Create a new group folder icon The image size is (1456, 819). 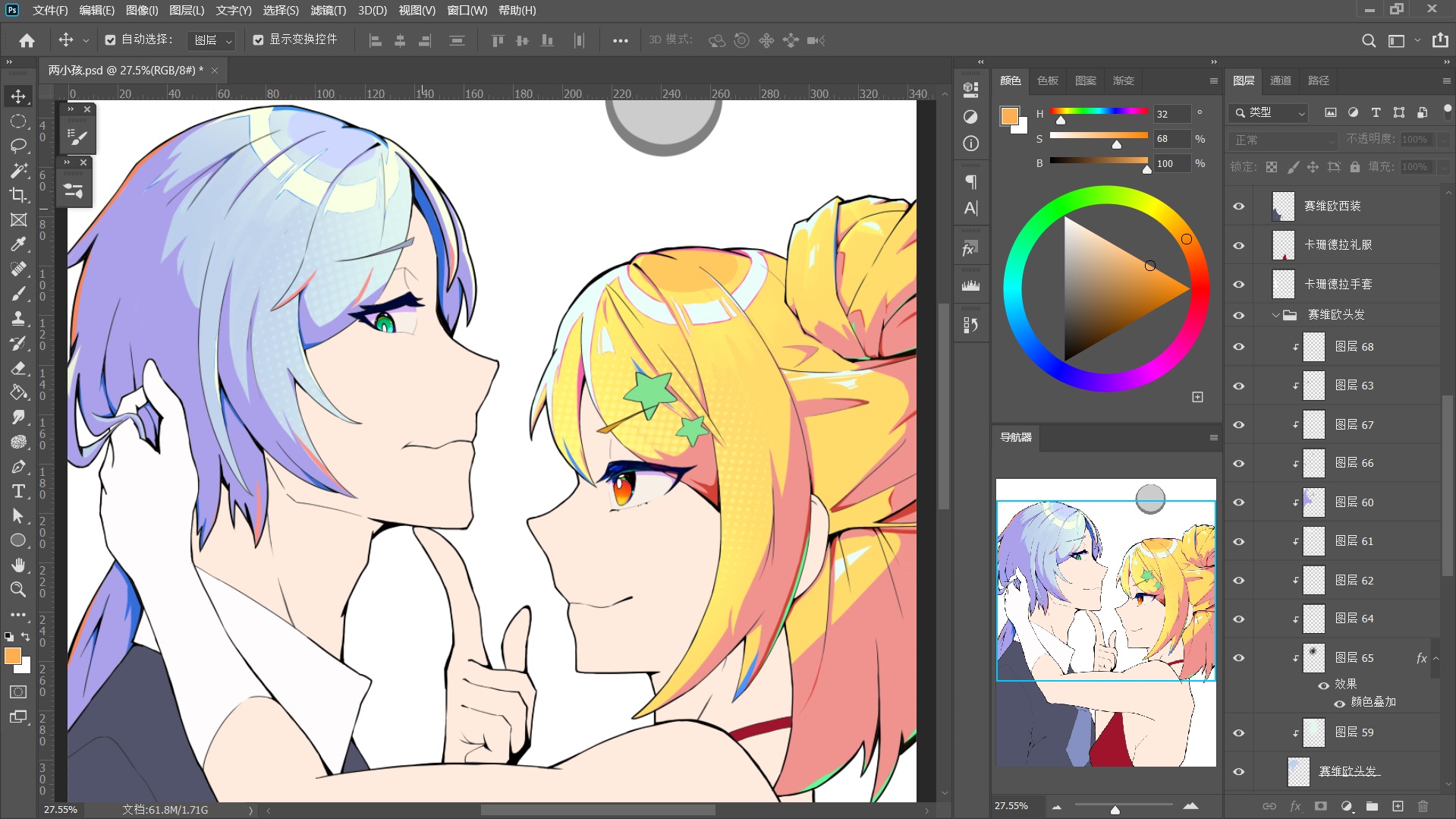click(1372, 806)
